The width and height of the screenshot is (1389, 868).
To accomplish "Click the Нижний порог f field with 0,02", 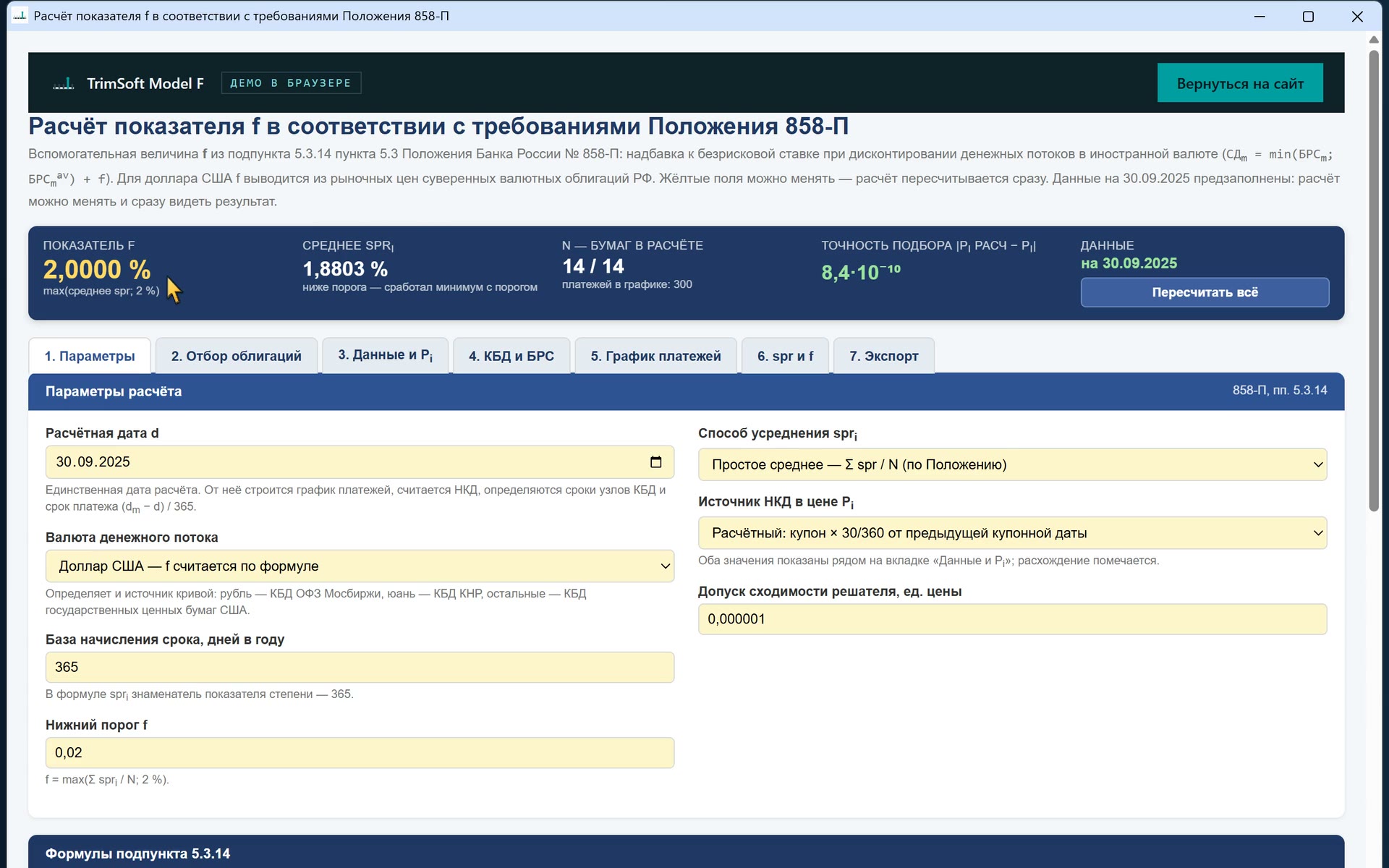I will [x=360, y=752].
